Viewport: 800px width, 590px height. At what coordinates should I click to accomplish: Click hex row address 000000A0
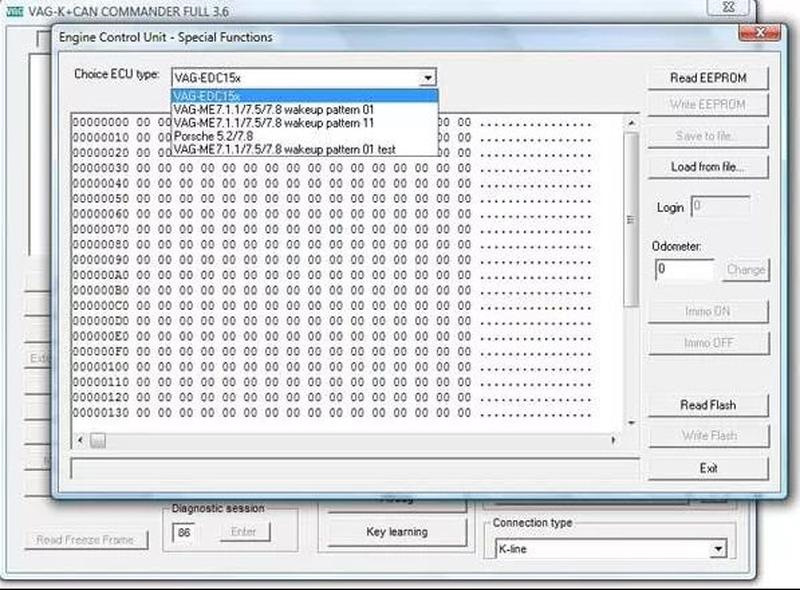(101, 275)
